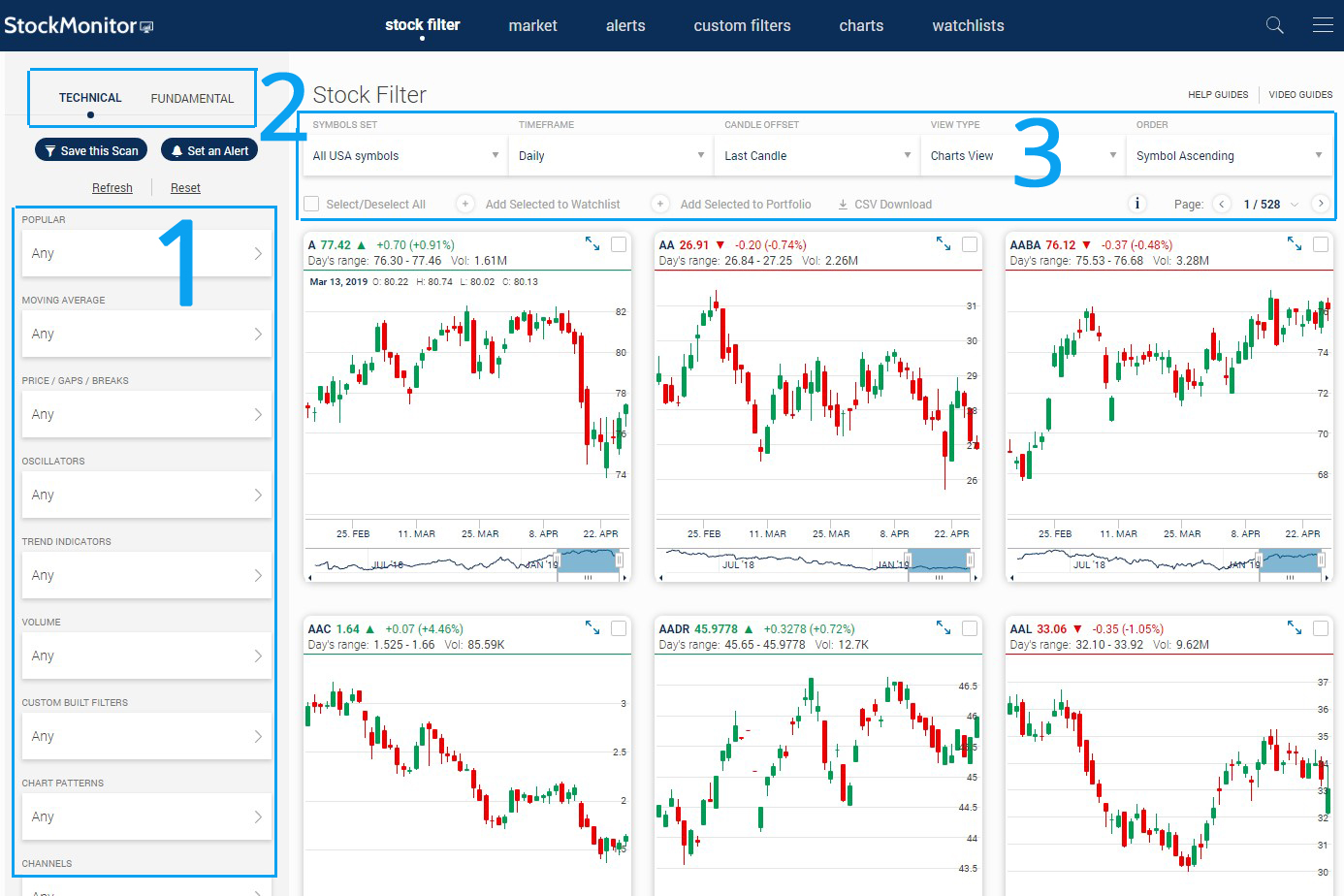Check the AAL stock card checkbox
The width and height of the screenshot is (1344, 896).
tap(1321, 628)
